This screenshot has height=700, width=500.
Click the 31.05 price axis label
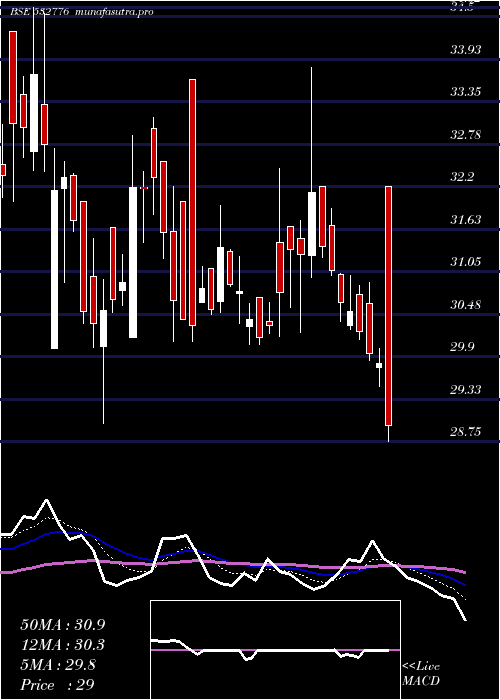coord(466,262)
